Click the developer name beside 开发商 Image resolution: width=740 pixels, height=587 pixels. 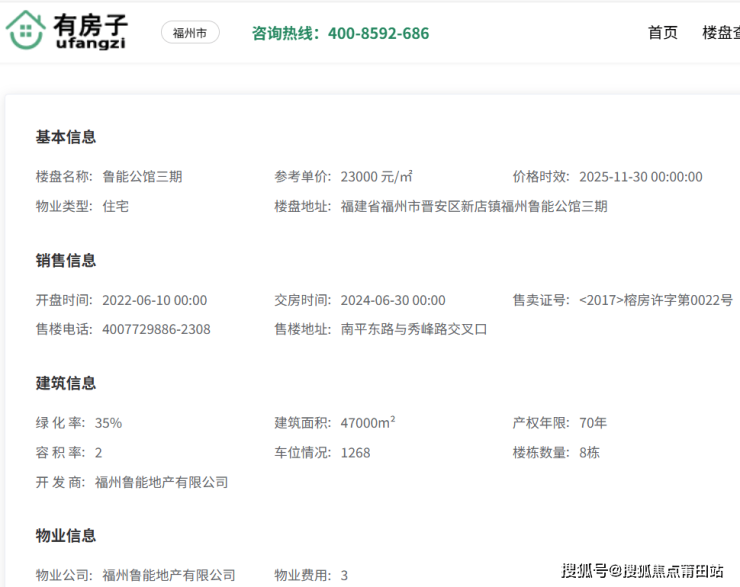click(x=161, y=482)
